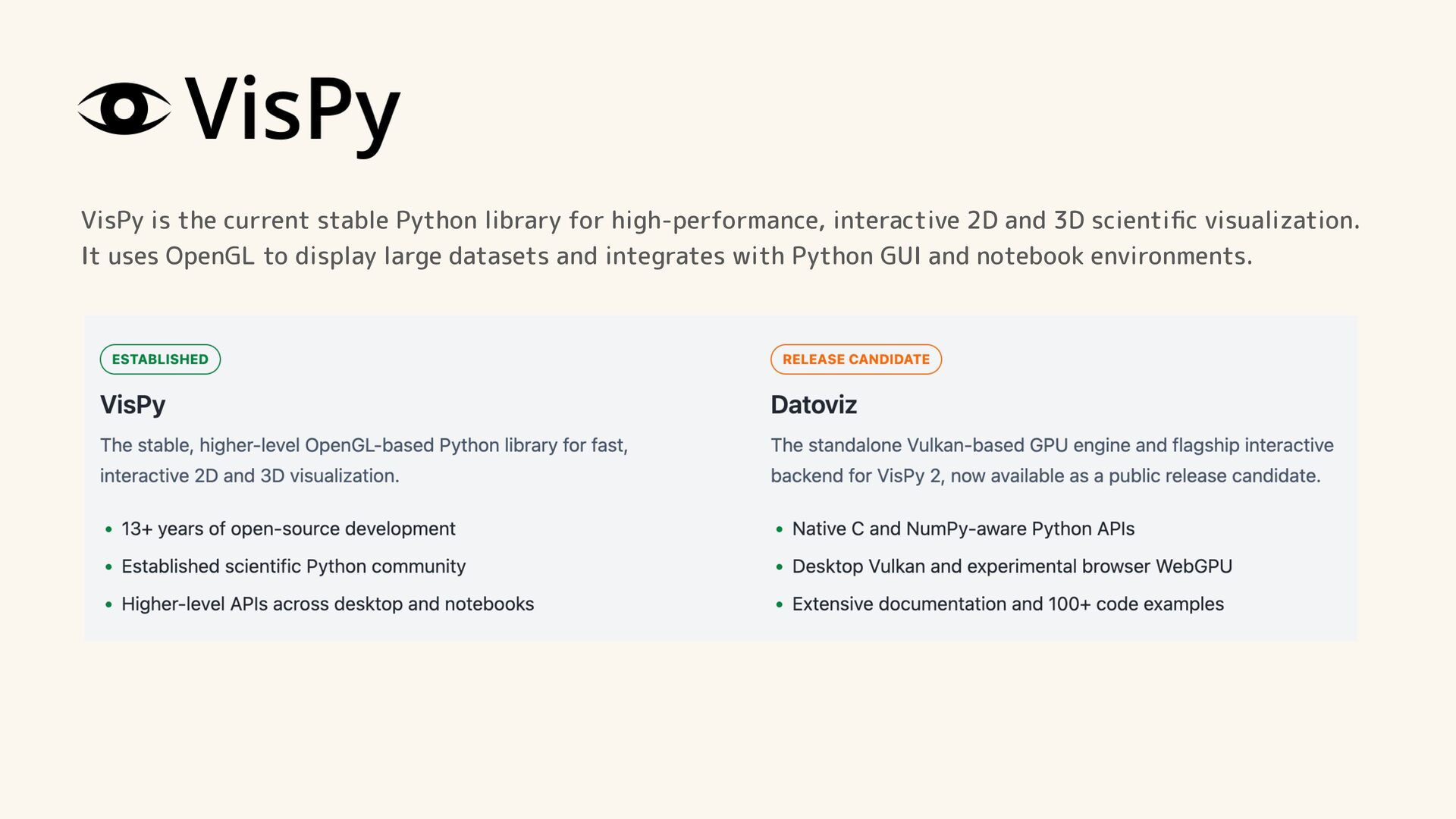Select 'Desktop Vulkan and experimental browser WebGPU'
The width and height of the screenshot is (1456, 819).
tap(1012, 566)
